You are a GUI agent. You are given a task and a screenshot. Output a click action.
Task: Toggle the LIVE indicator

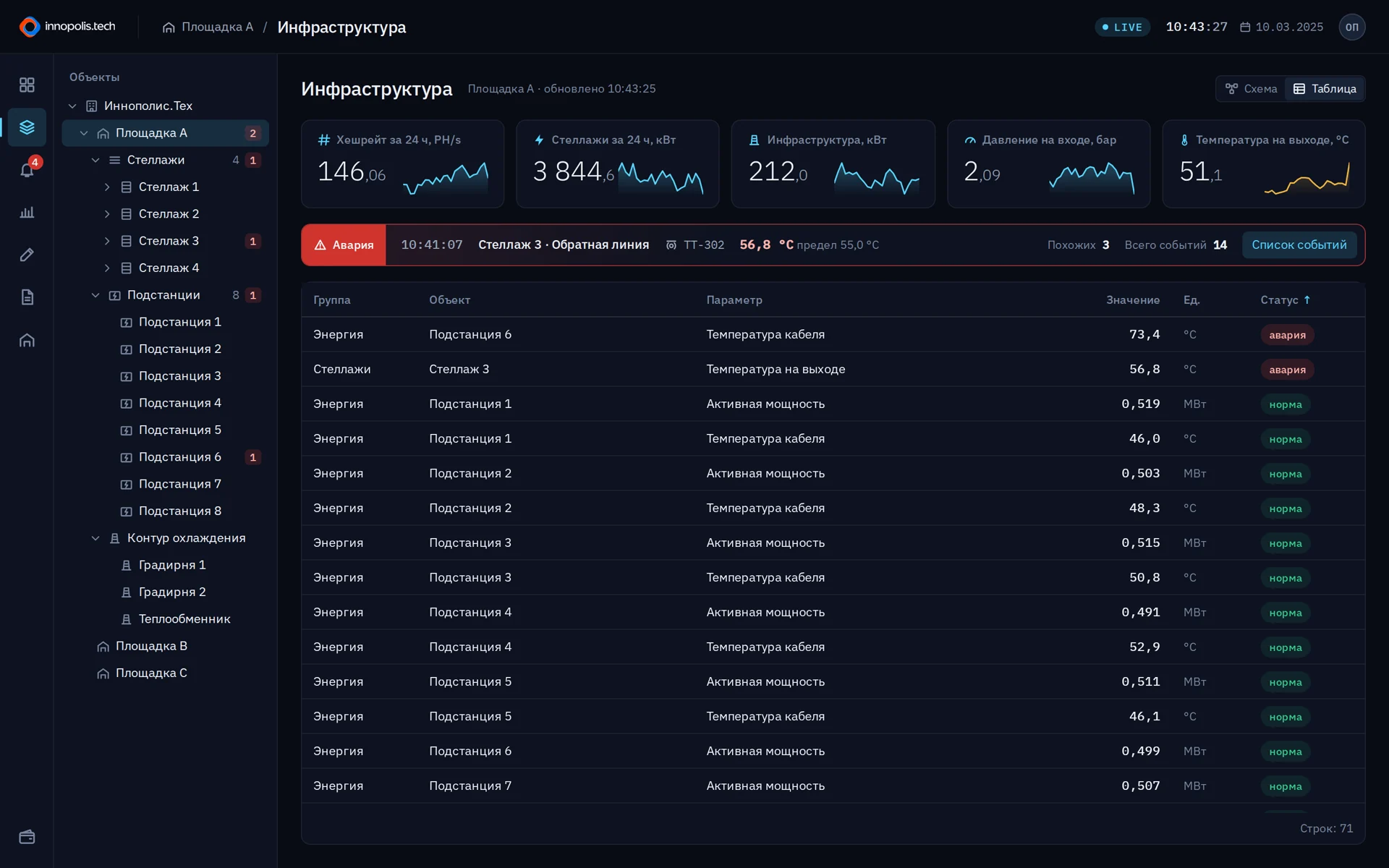(1122, 27)
